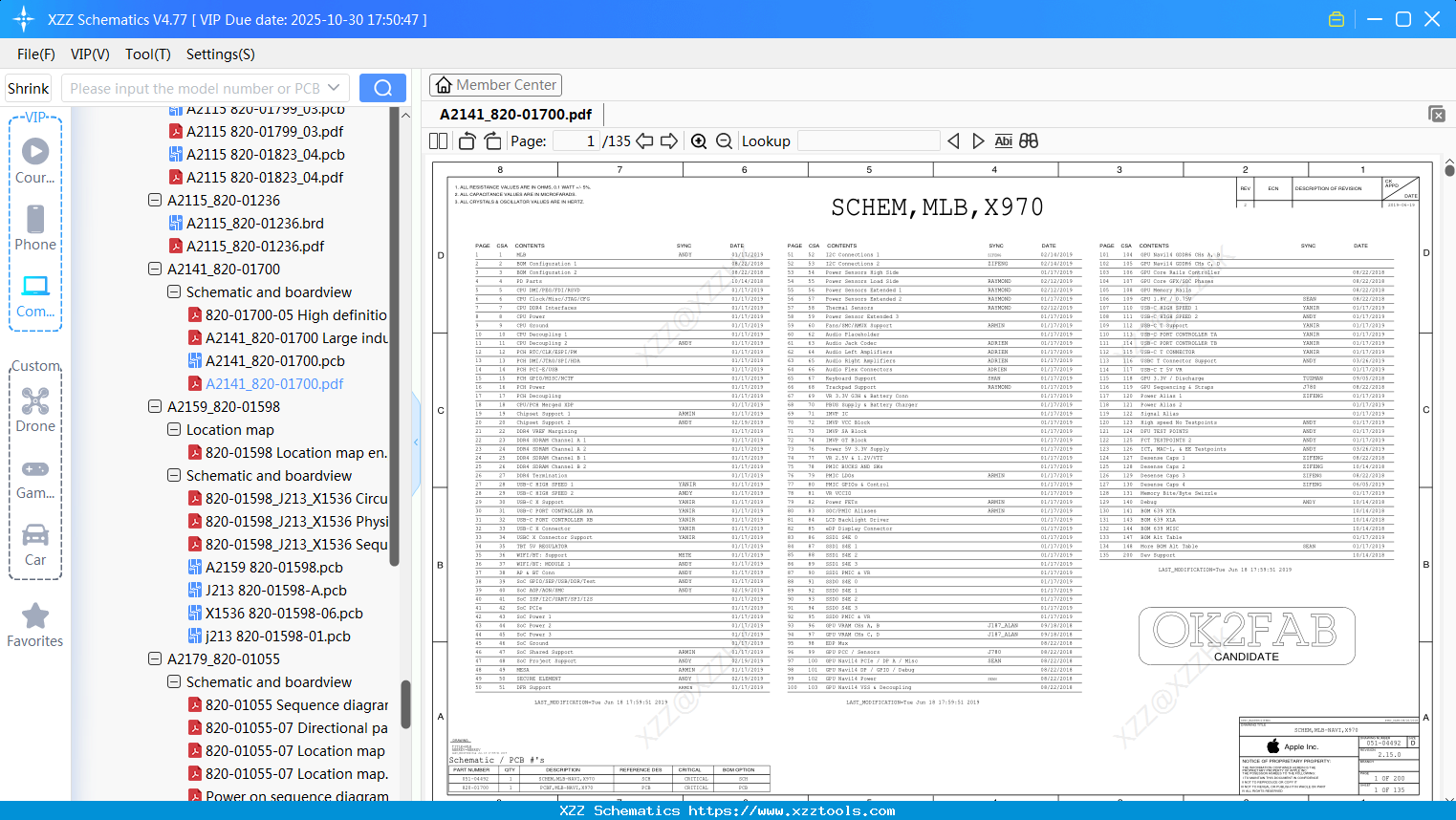Click the XZZ Schematics logo icon
This screenshot has height=820, width=1456.
pyautogui.click(x=24, y=19)
